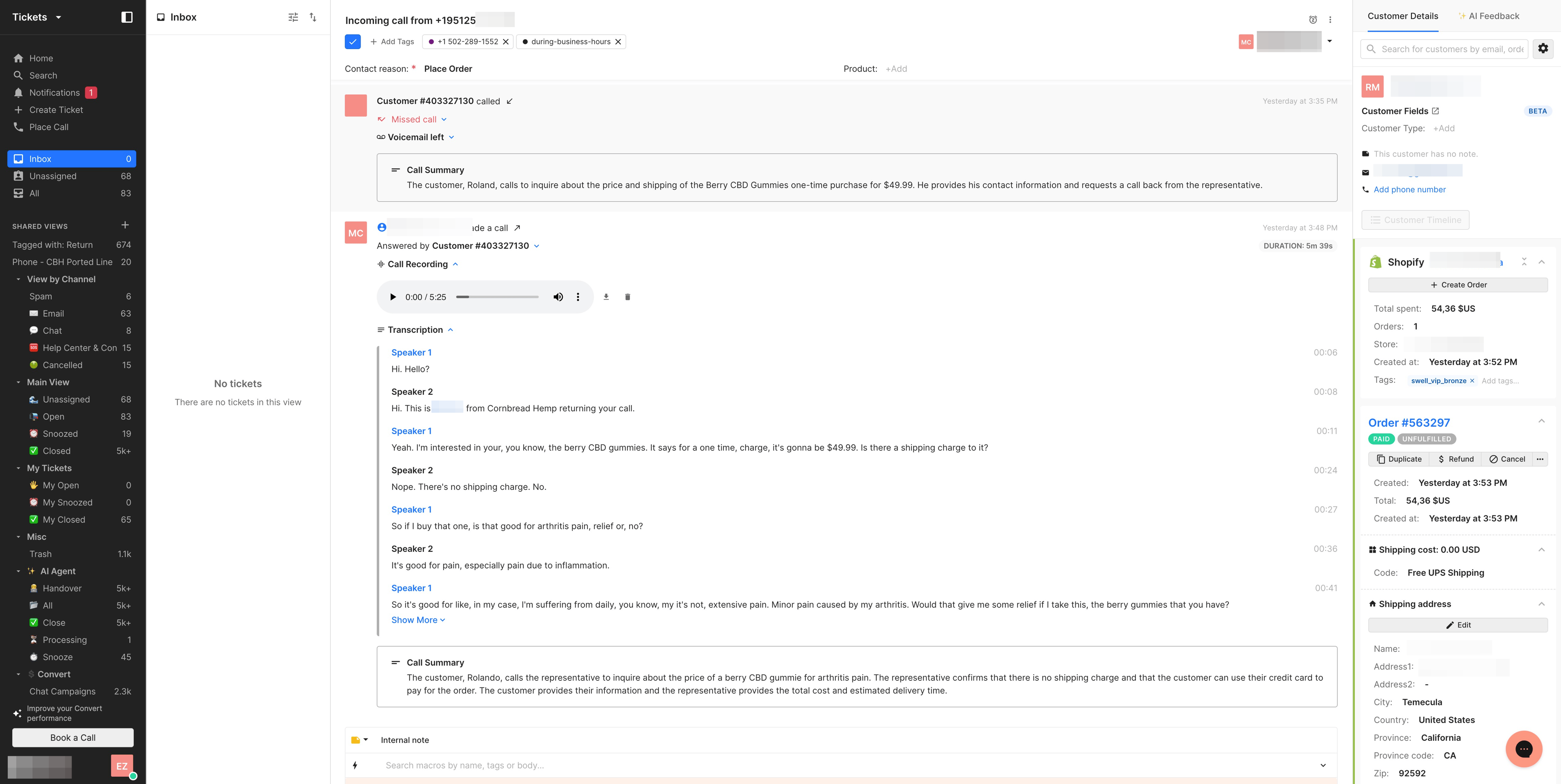Click the Create Order button
The image size is (1561, 784).
tap(1457, 285)
